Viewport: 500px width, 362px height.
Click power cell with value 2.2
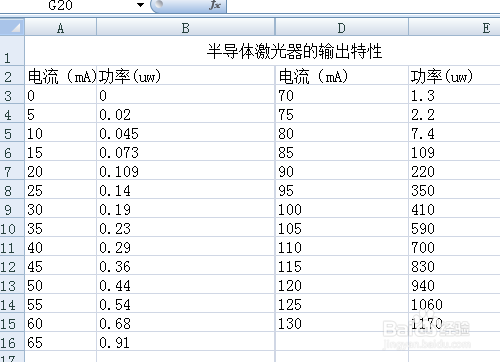coord(454,113)
